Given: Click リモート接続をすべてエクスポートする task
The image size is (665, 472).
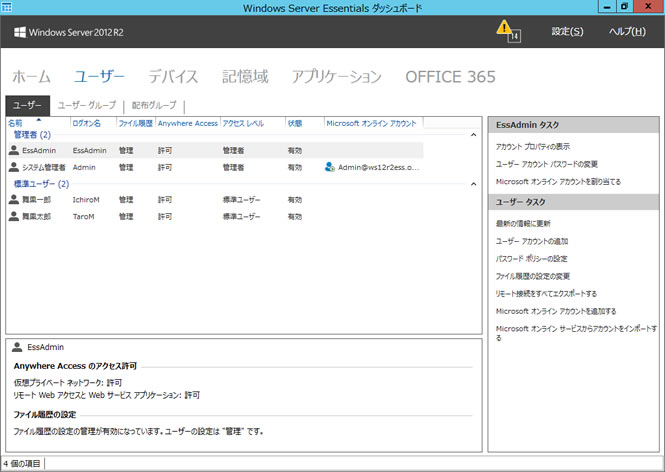Looking at the screenshot, I should (546, 293).
